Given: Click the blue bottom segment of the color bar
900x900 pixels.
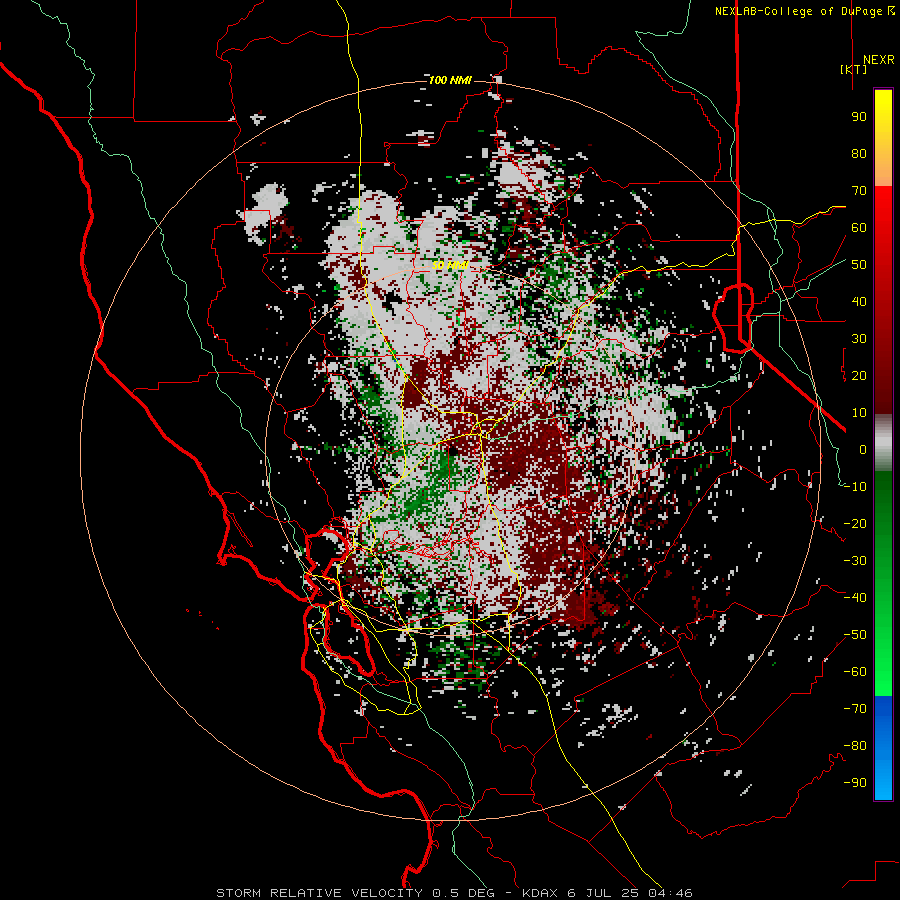Looking at the screenshot, I should pyautogui.click(x=883, y=748).
